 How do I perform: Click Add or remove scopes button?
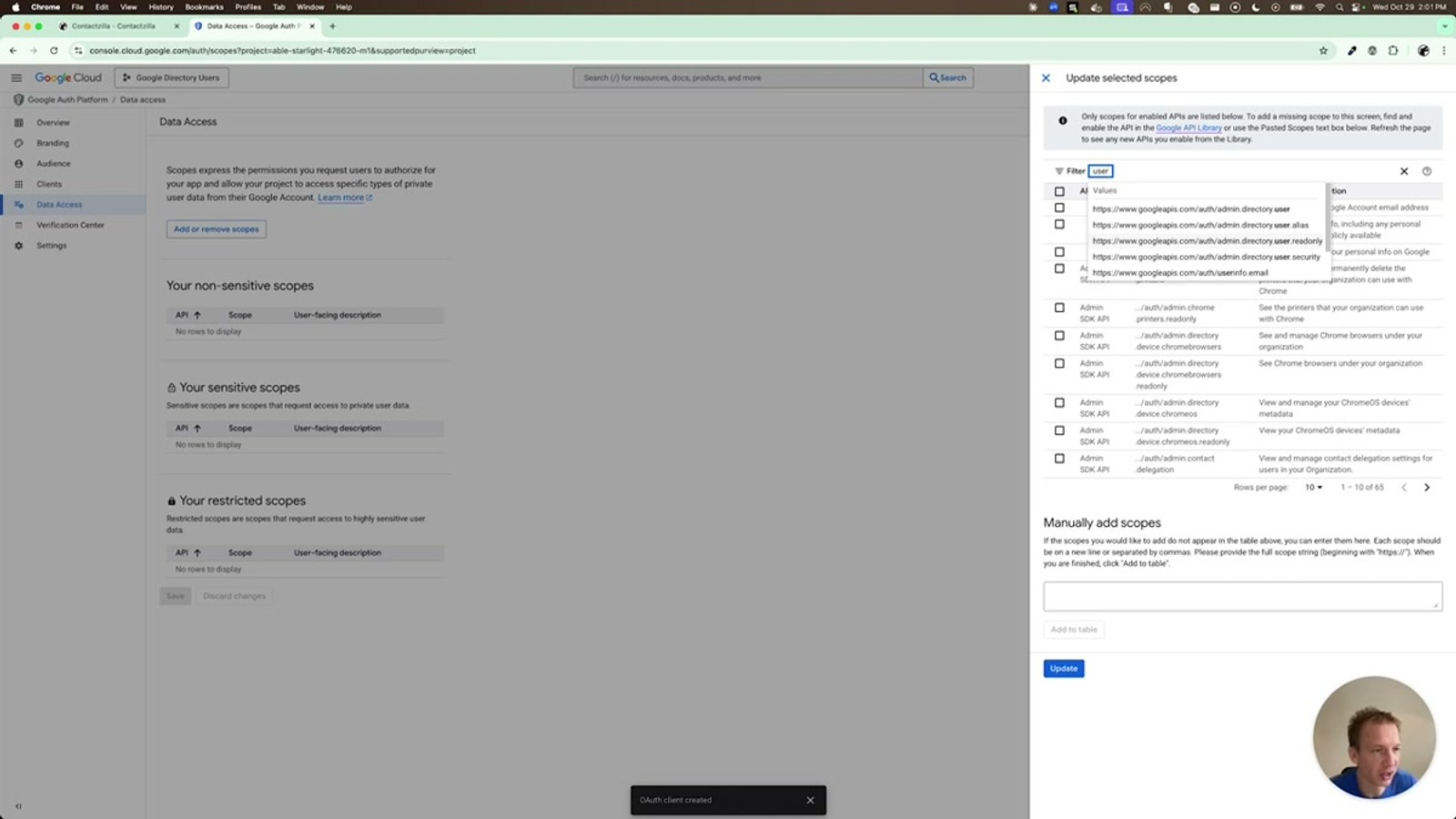coord(217,229)
